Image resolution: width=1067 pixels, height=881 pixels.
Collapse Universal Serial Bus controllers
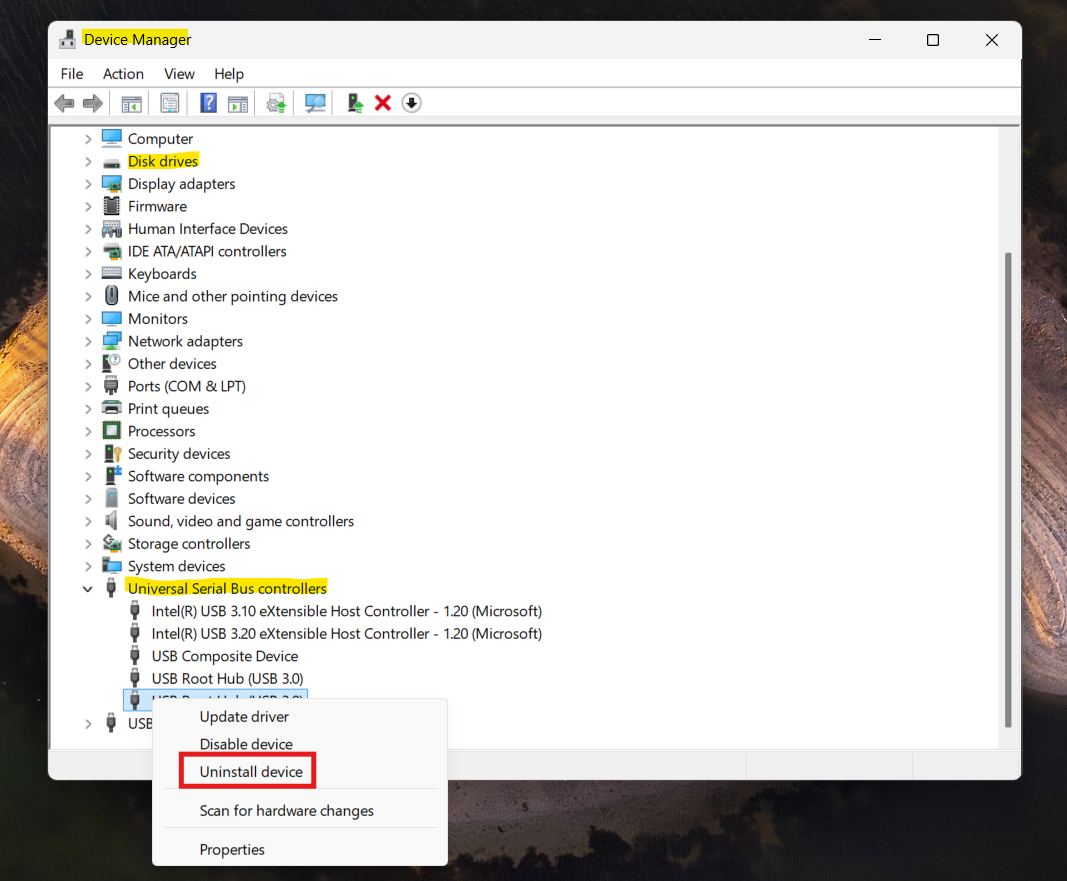point(87,588)
